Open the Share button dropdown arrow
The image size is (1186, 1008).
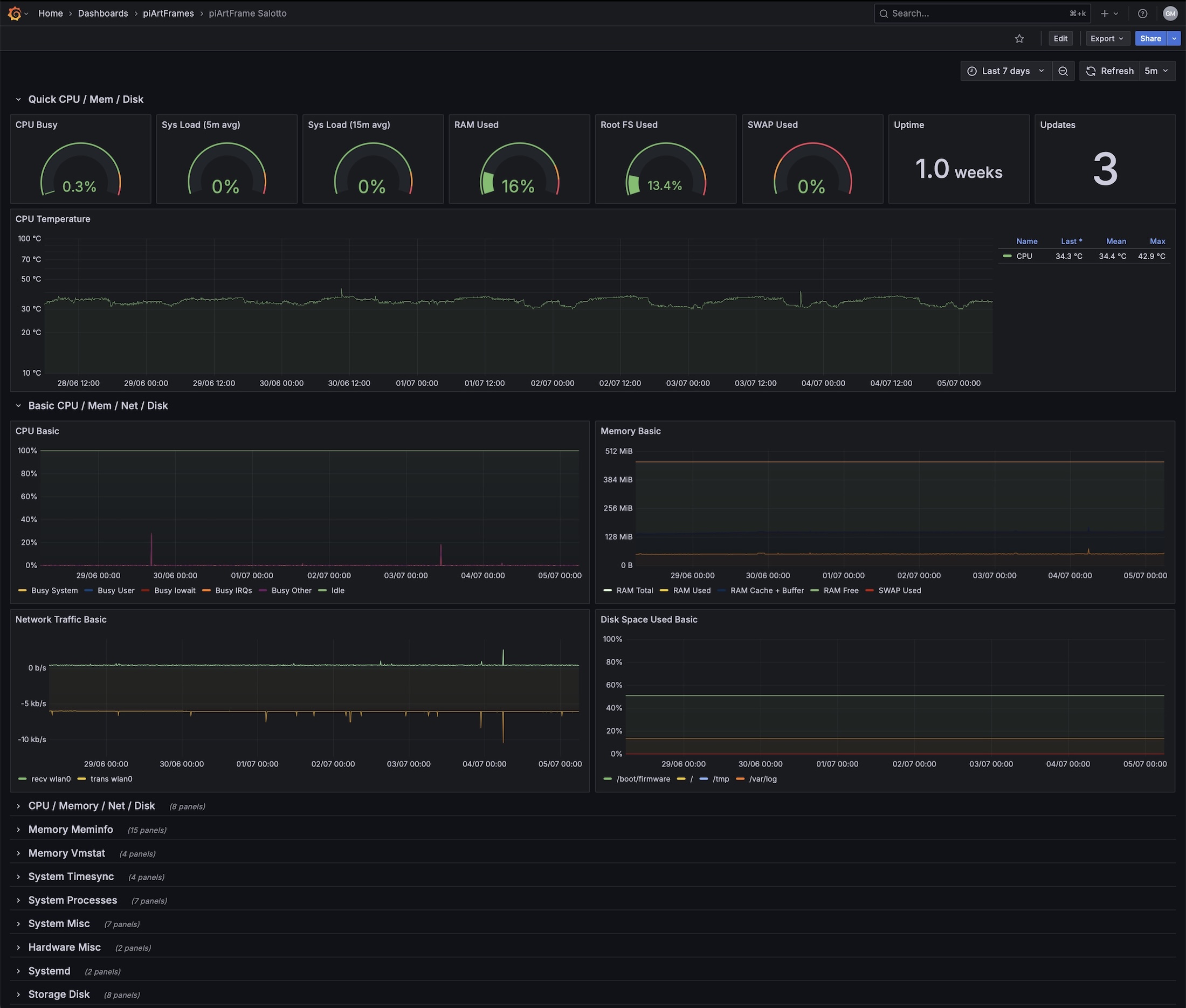pyautogui.click(x=1174, y=39)
